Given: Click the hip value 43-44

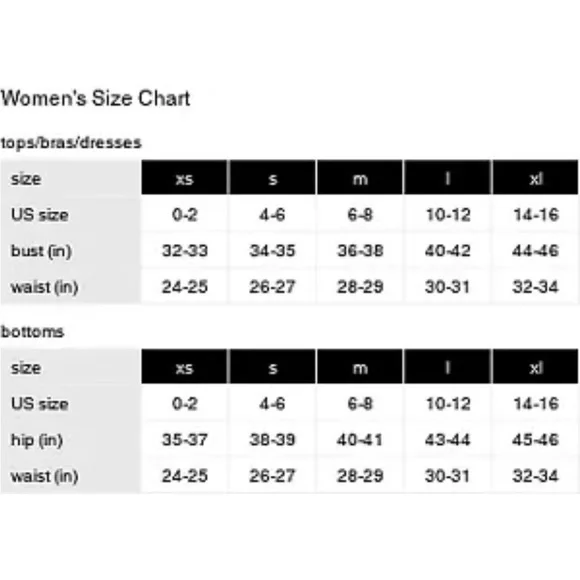Looking at the screenshot, I should (448, 440).
